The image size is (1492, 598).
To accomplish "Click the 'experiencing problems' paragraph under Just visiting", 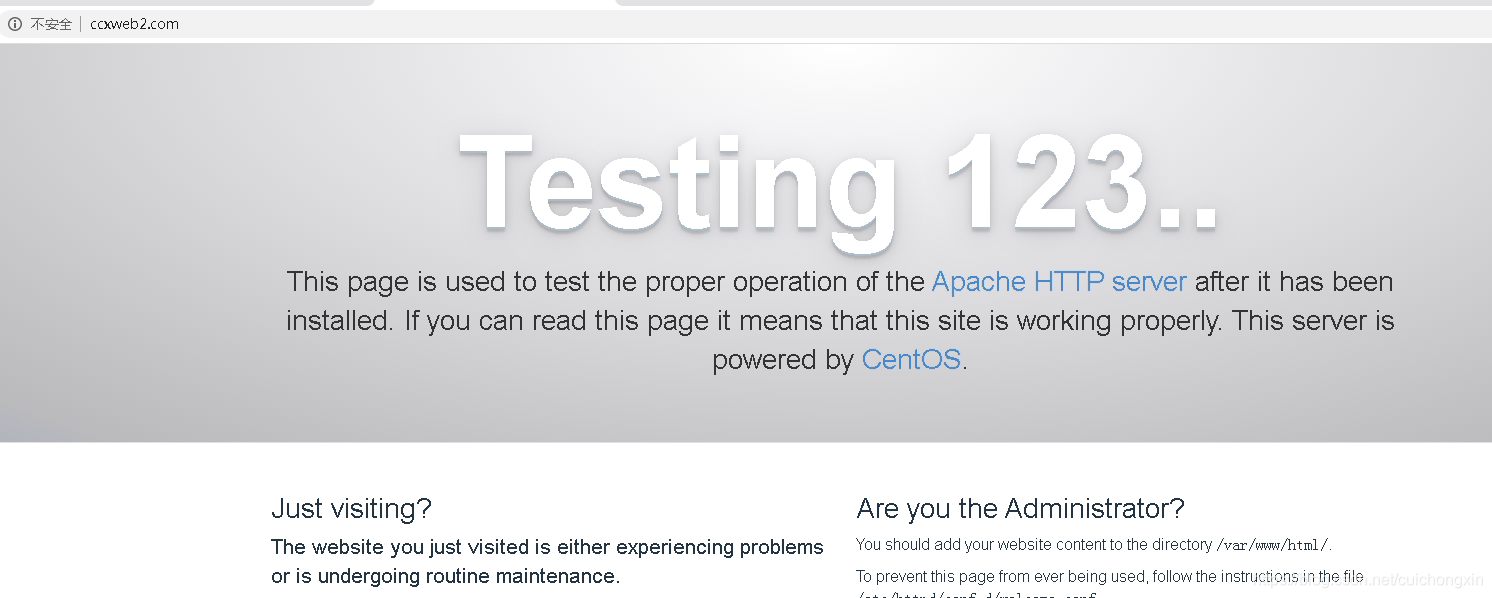I will point(547,547).
